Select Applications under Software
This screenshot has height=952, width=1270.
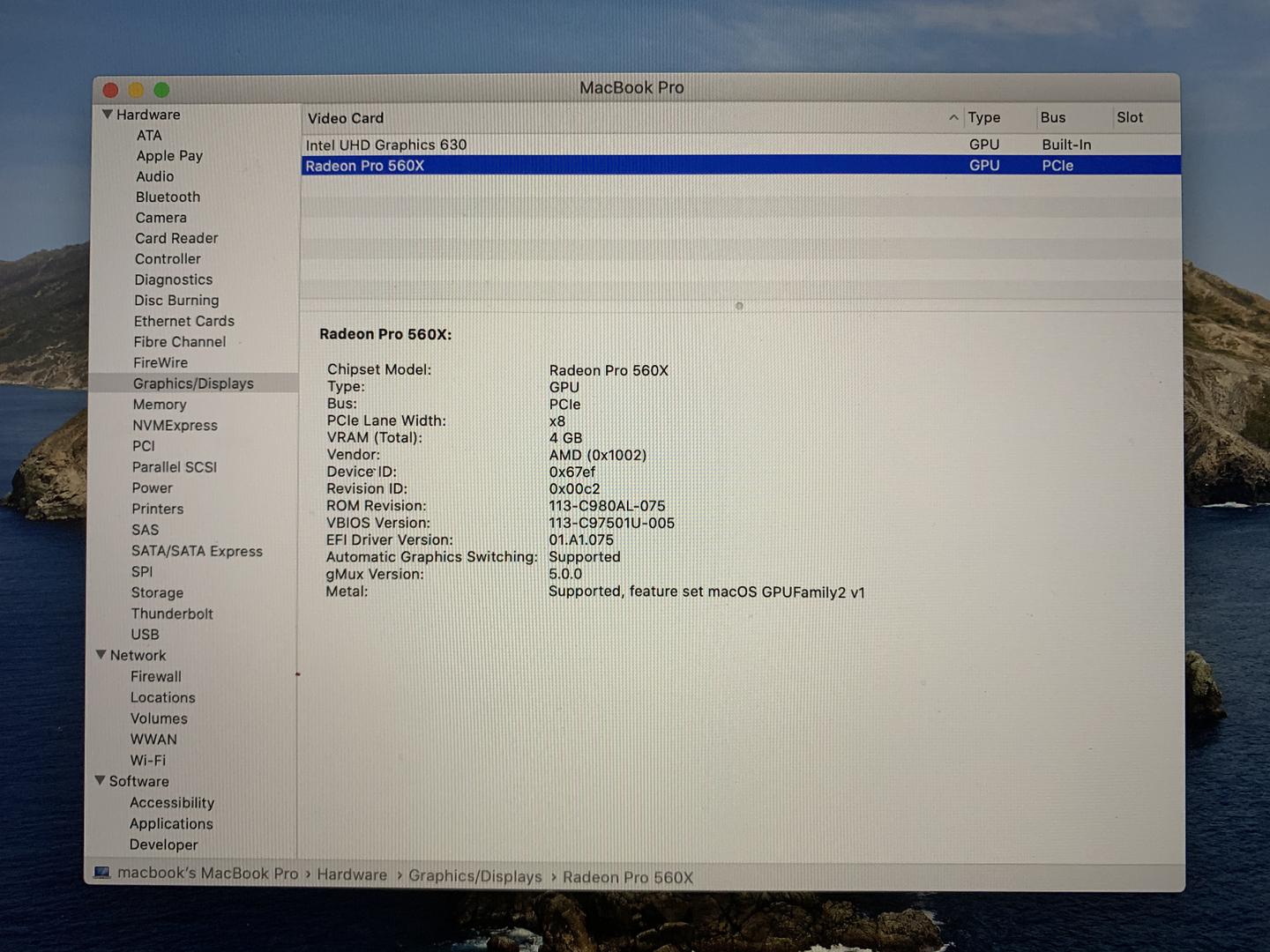[171, 823]
